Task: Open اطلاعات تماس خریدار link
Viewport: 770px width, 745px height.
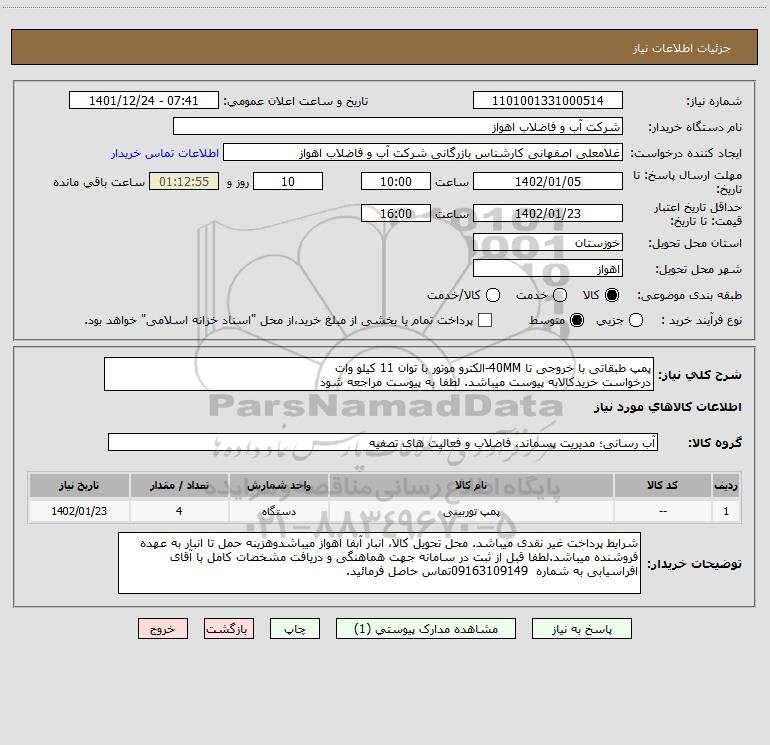Action: click(165, 153)
